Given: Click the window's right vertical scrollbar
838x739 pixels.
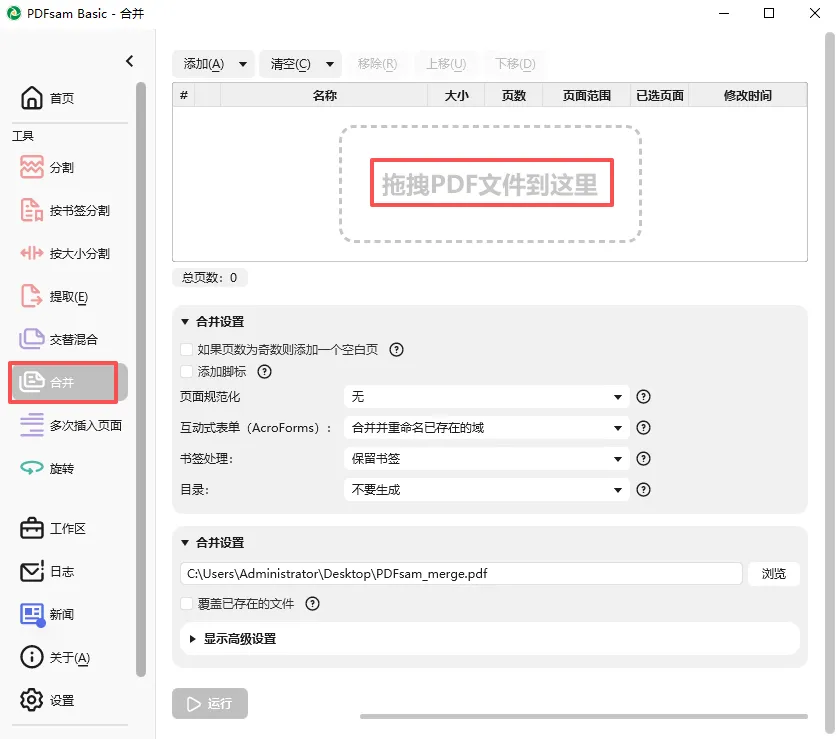Looking at the screenshot, I should (829, 382).
